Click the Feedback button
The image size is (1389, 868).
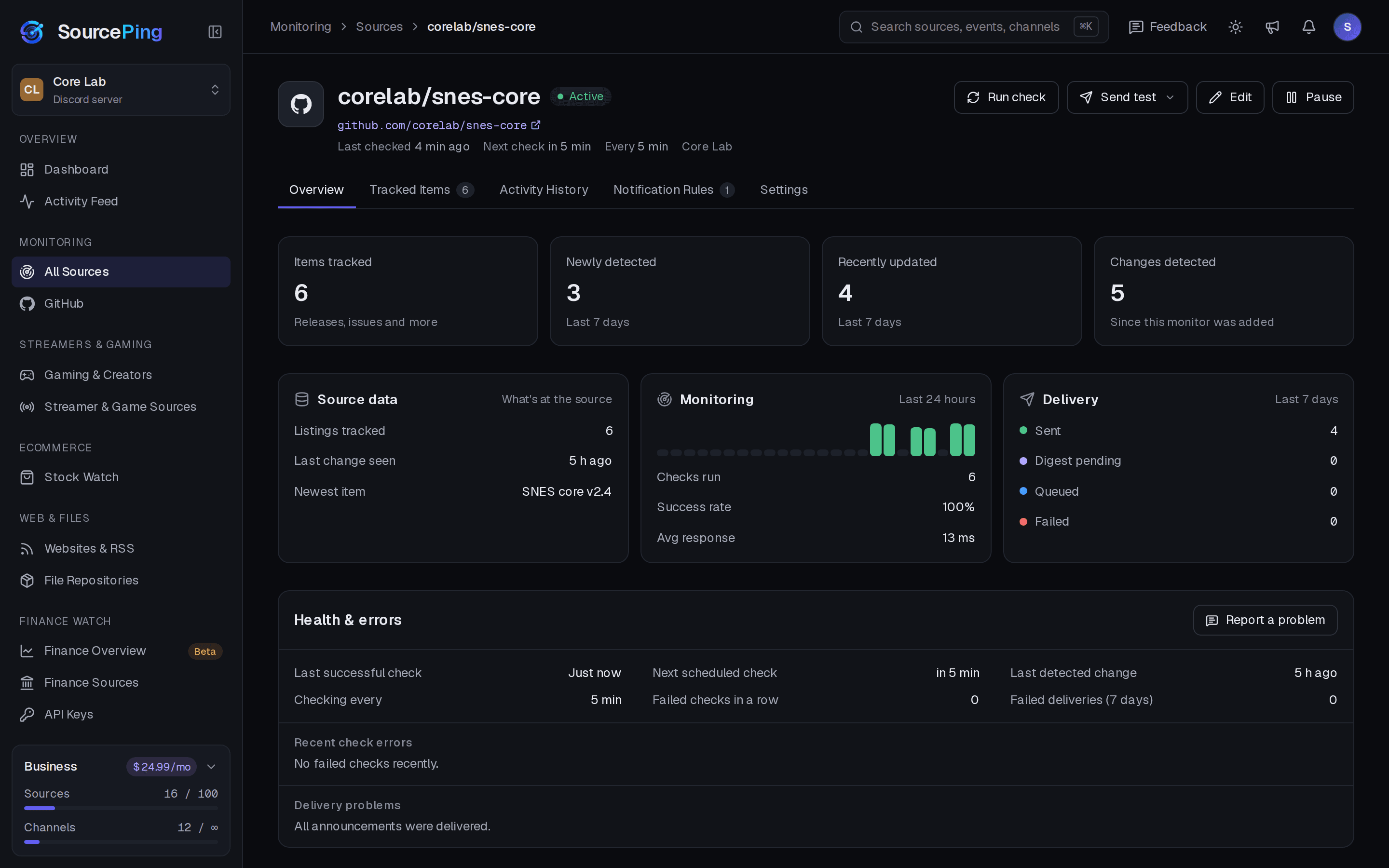click(1168, 27)
